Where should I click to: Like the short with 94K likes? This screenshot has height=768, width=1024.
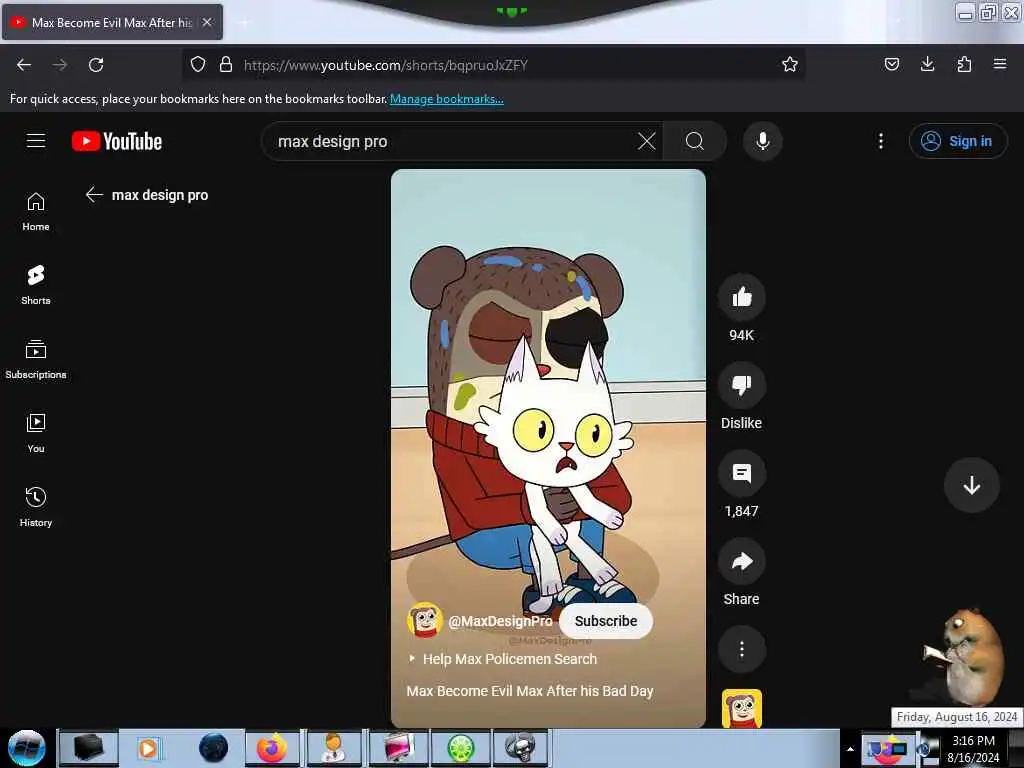(741, 297)
